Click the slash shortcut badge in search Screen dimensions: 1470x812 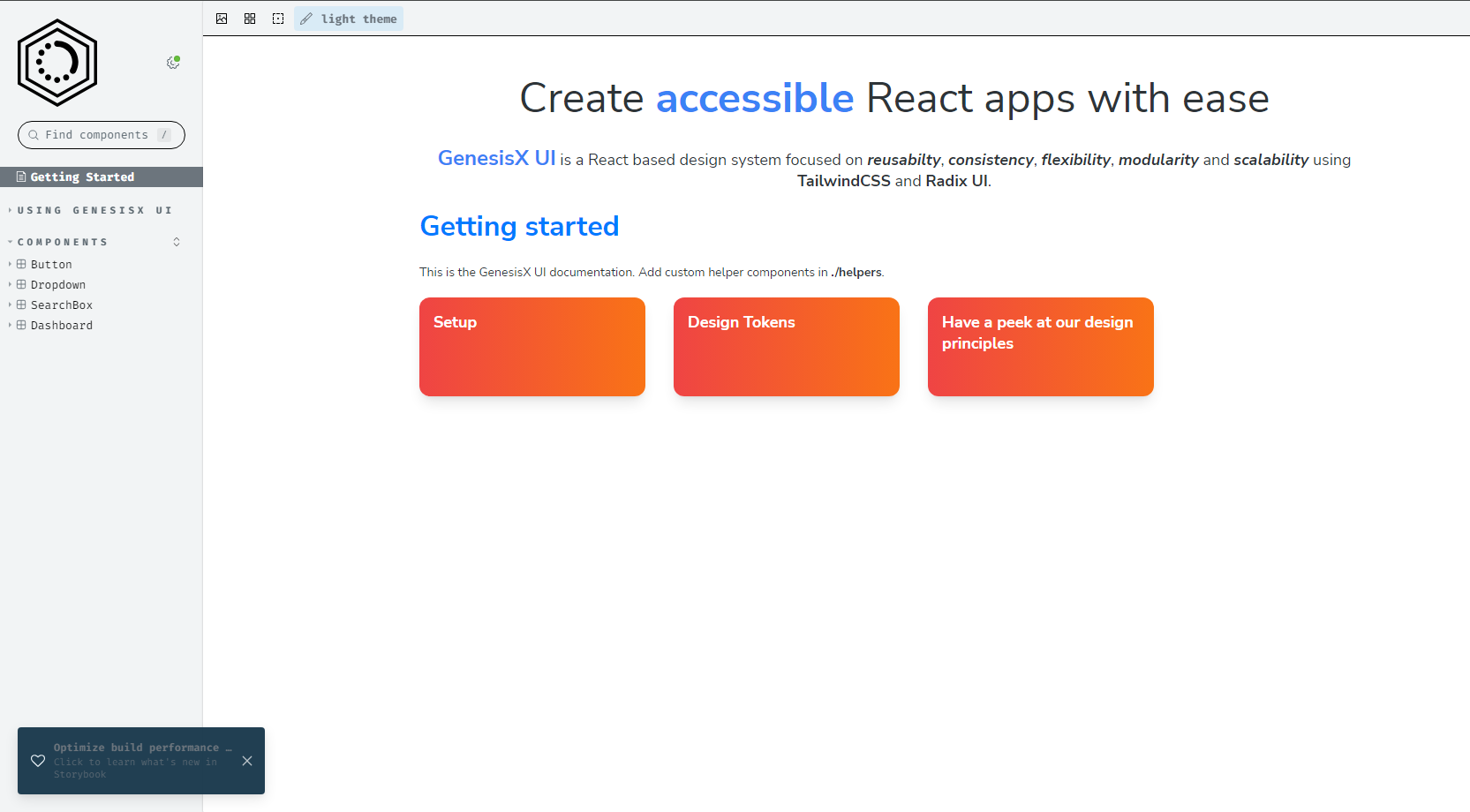[164, 135]
